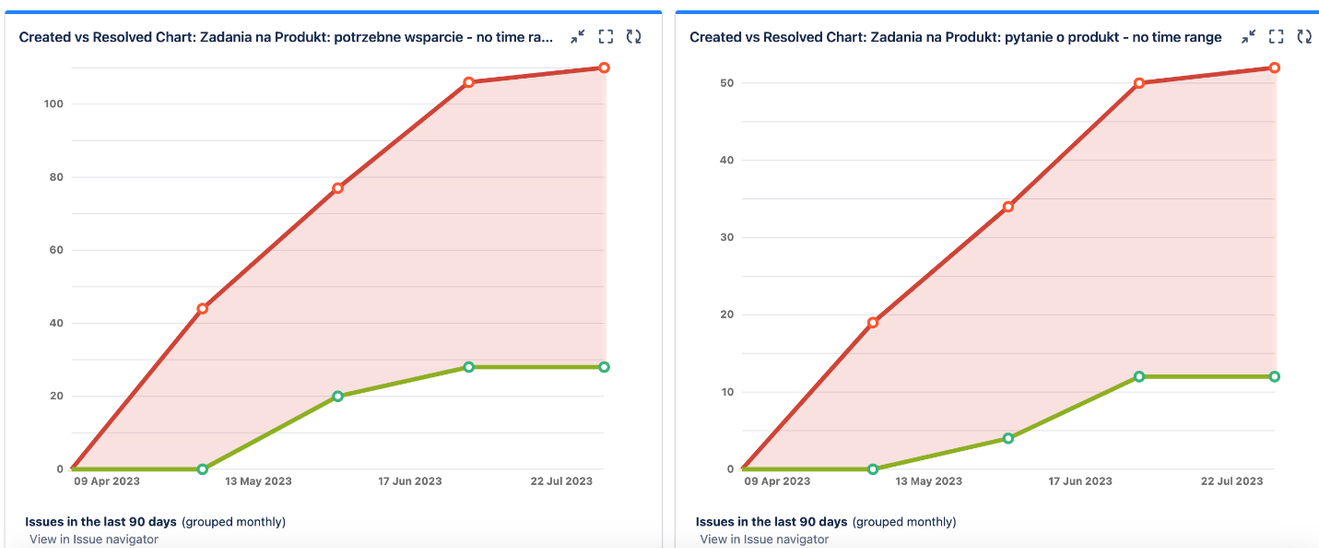Select right chart's final red point at 52
This screenshot has width=1319, height=548.
(x=1275, y=68)
